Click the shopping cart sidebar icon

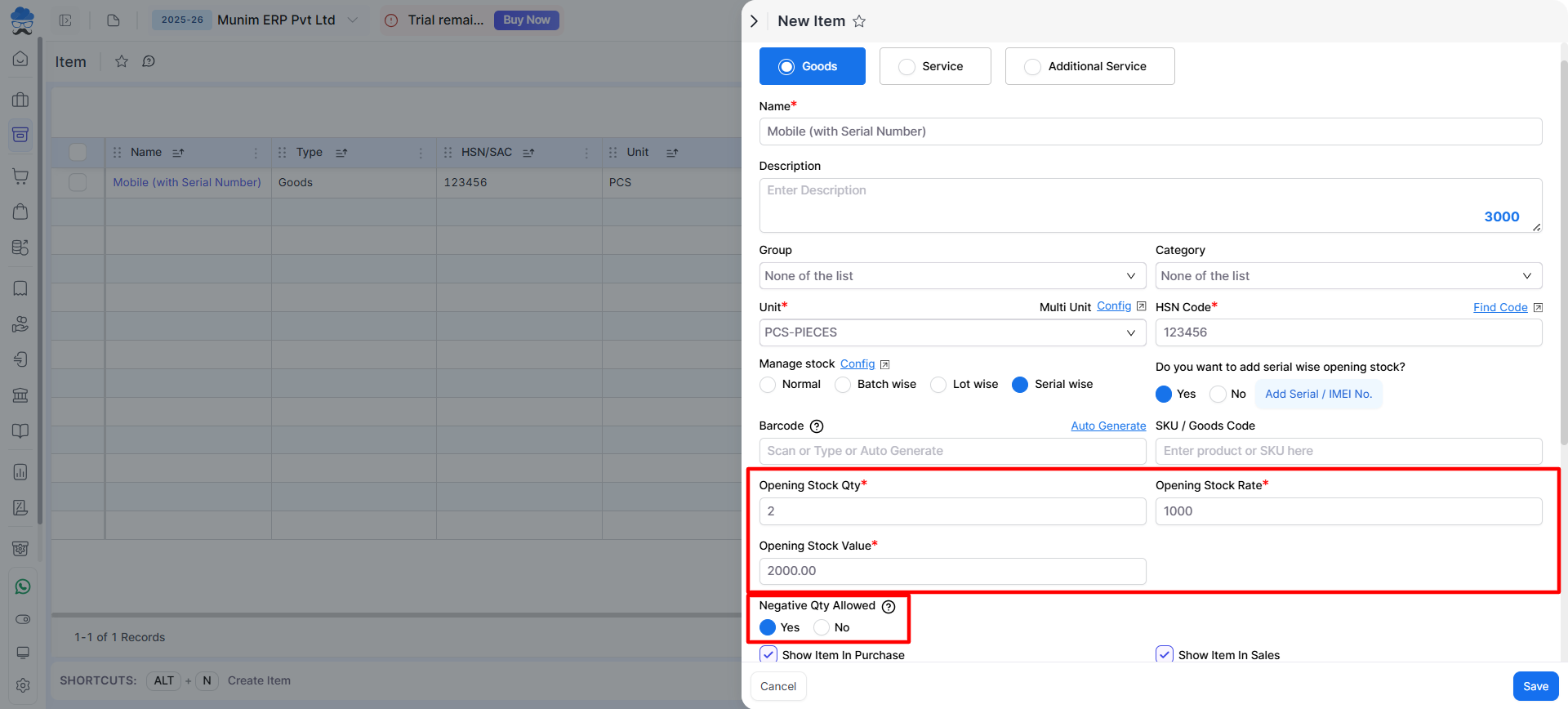[x=20, y=176]
